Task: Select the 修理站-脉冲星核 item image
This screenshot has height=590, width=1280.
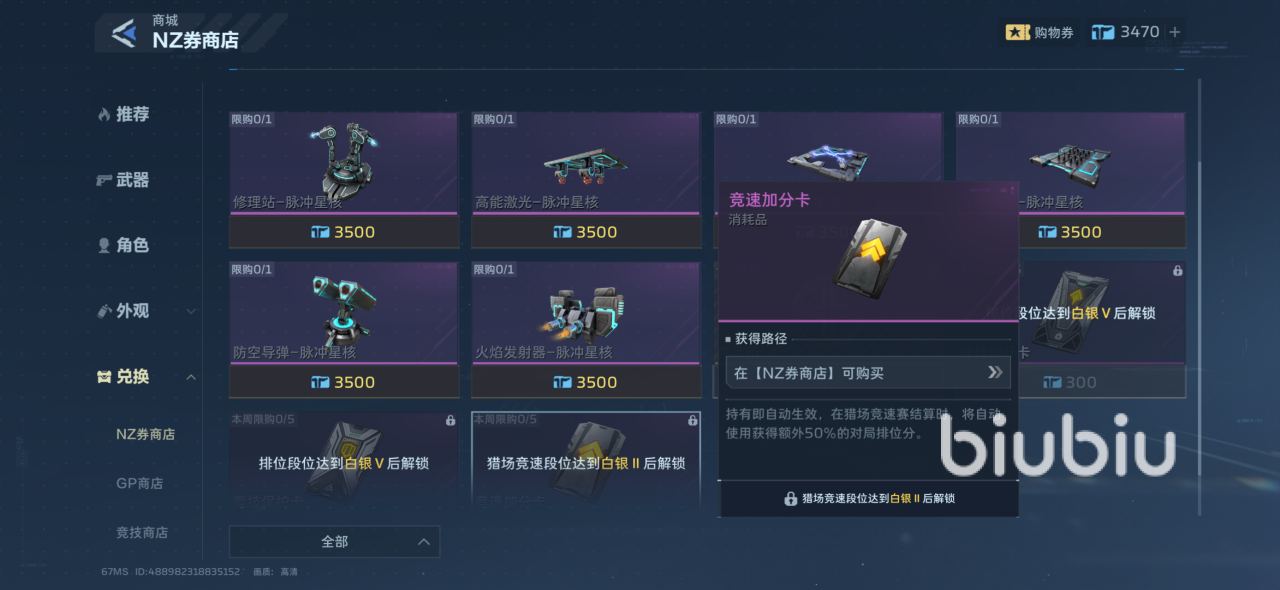Action: [x=344, y=158]
